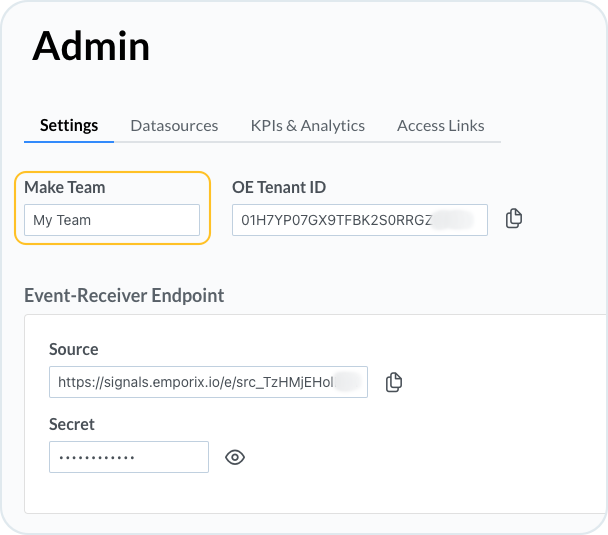Click the OE Tenant ID label
This screenshot has width=608, height=535.
click(x=279, y=187)
